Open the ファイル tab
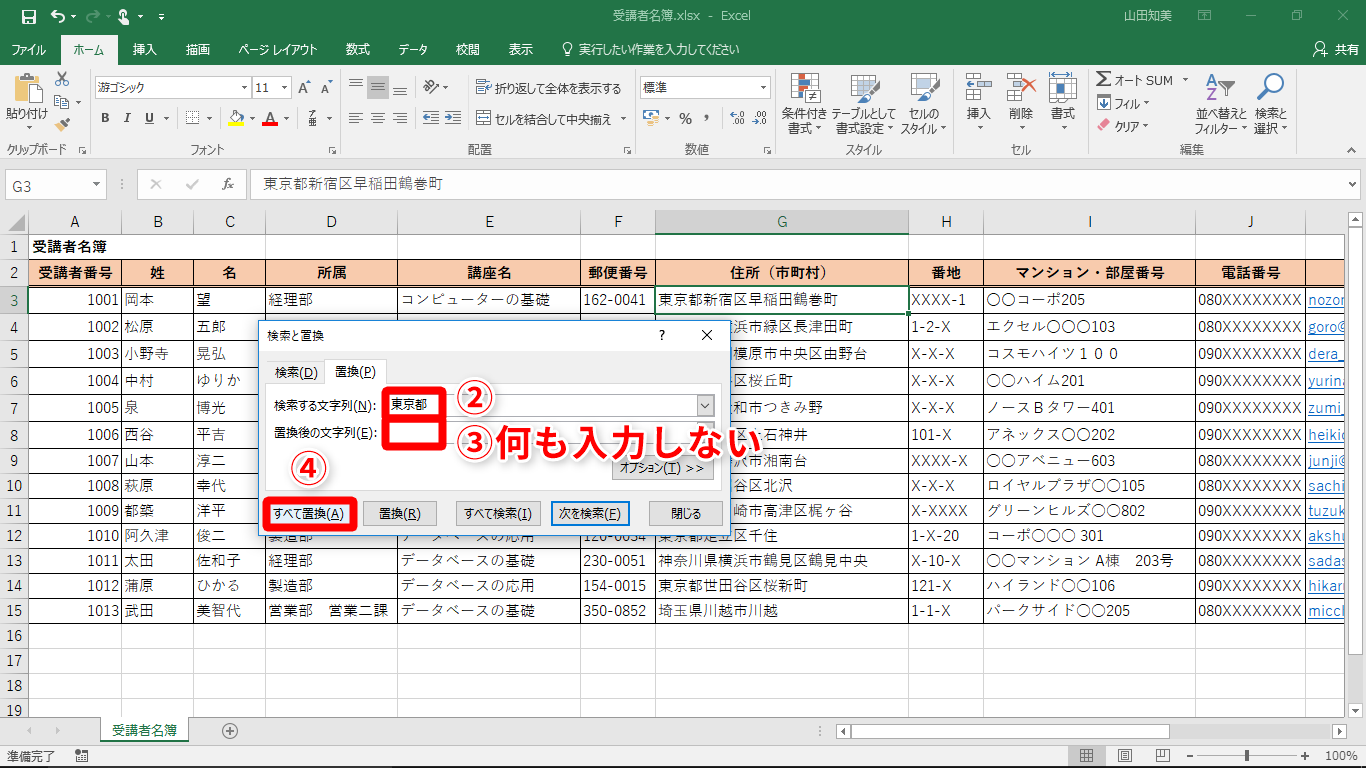 28,49
